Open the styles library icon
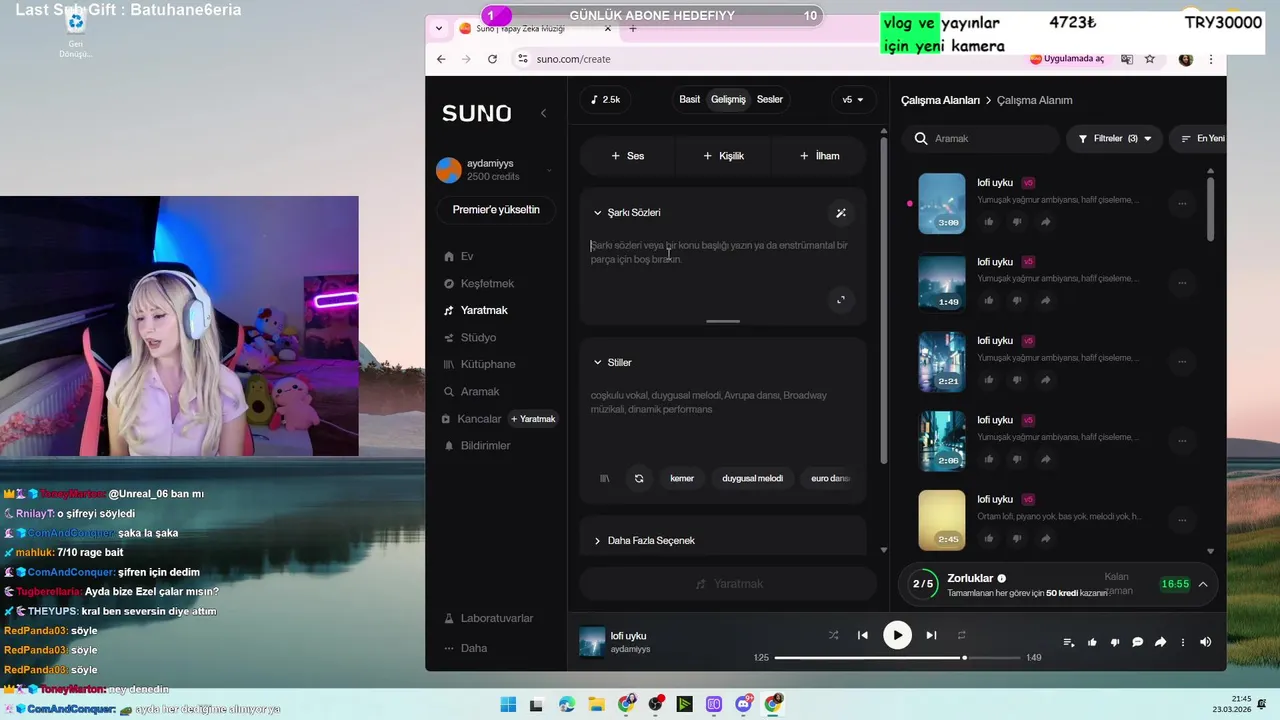This screenshot has width=1280, height=720. pyautogui.click(x=604, y=478)
